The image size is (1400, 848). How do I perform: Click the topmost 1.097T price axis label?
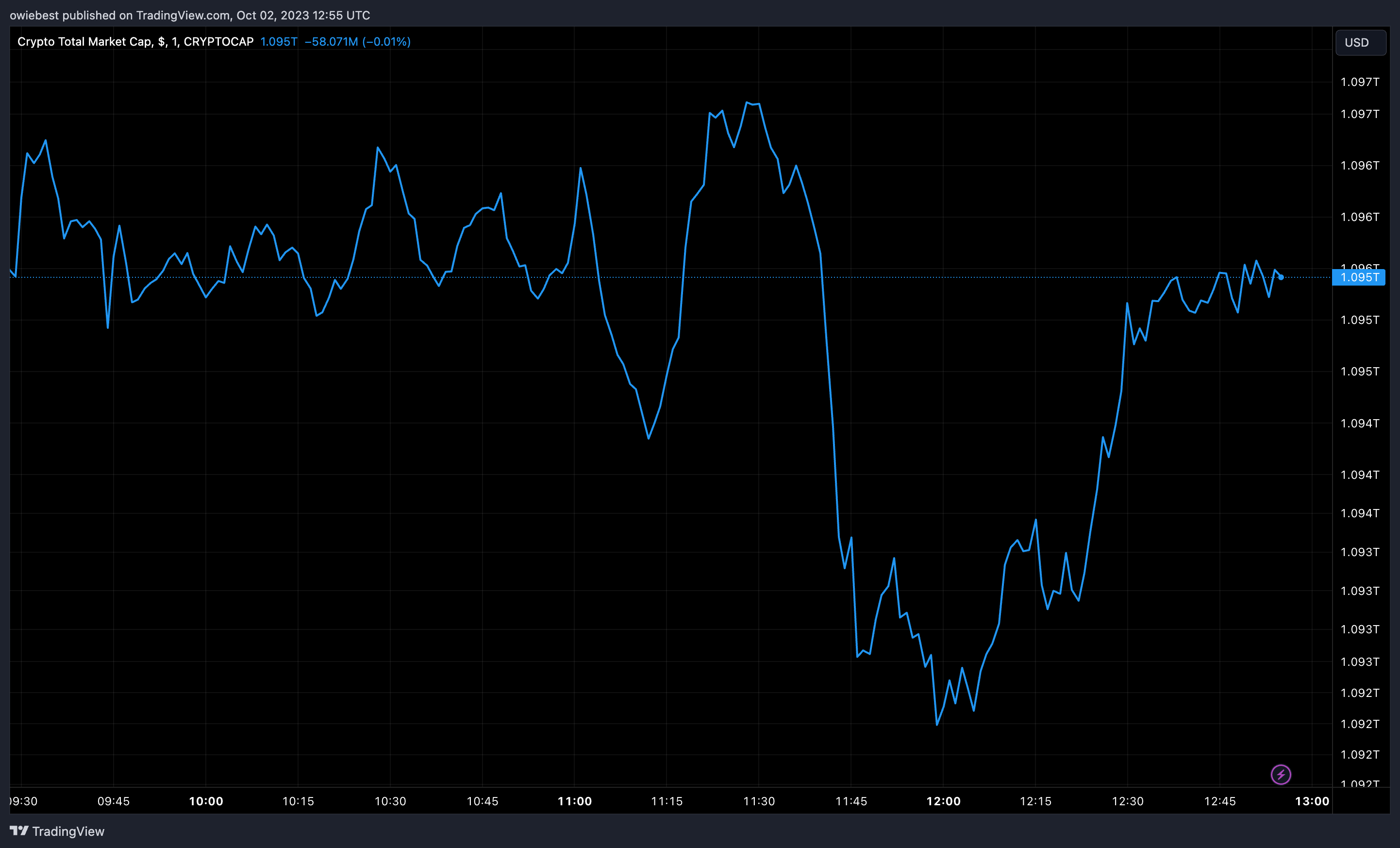(x=1360, y=82)
